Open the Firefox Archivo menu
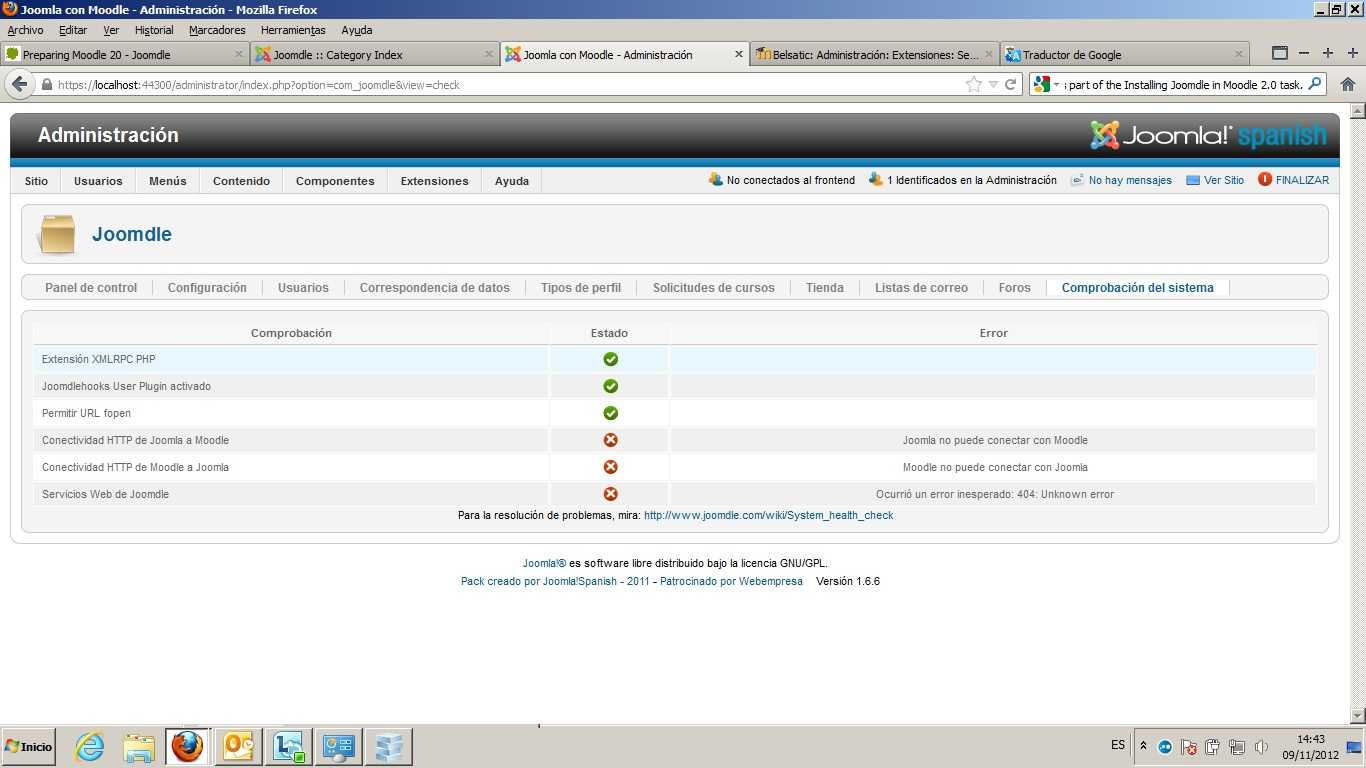The width and height of the screenshot is (1366, 768). click(25, 30)
